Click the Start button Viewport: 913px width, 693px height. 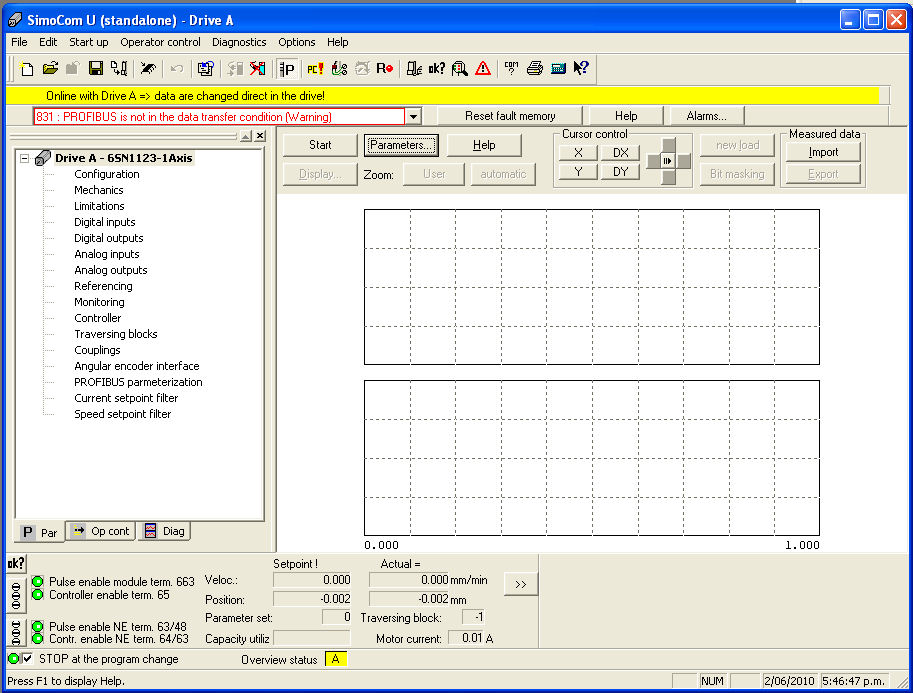click(x=320, y=145)
